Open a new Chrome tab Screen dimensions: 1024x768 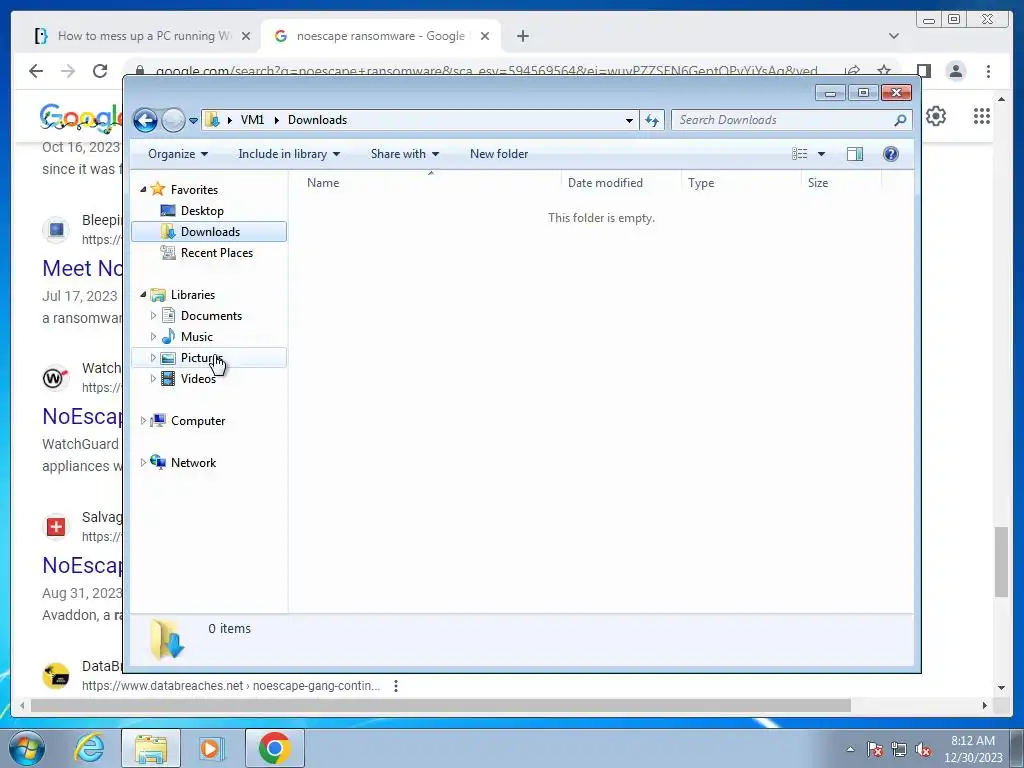pos(522,36)
